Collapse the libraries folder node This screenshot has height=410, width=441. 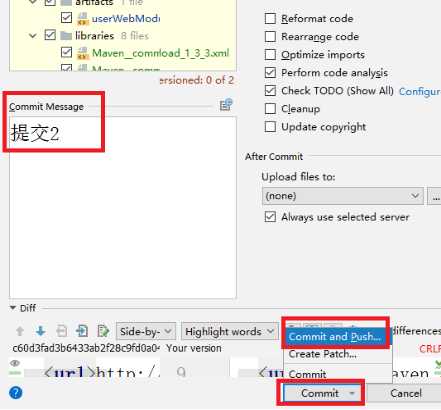[33, 35]
